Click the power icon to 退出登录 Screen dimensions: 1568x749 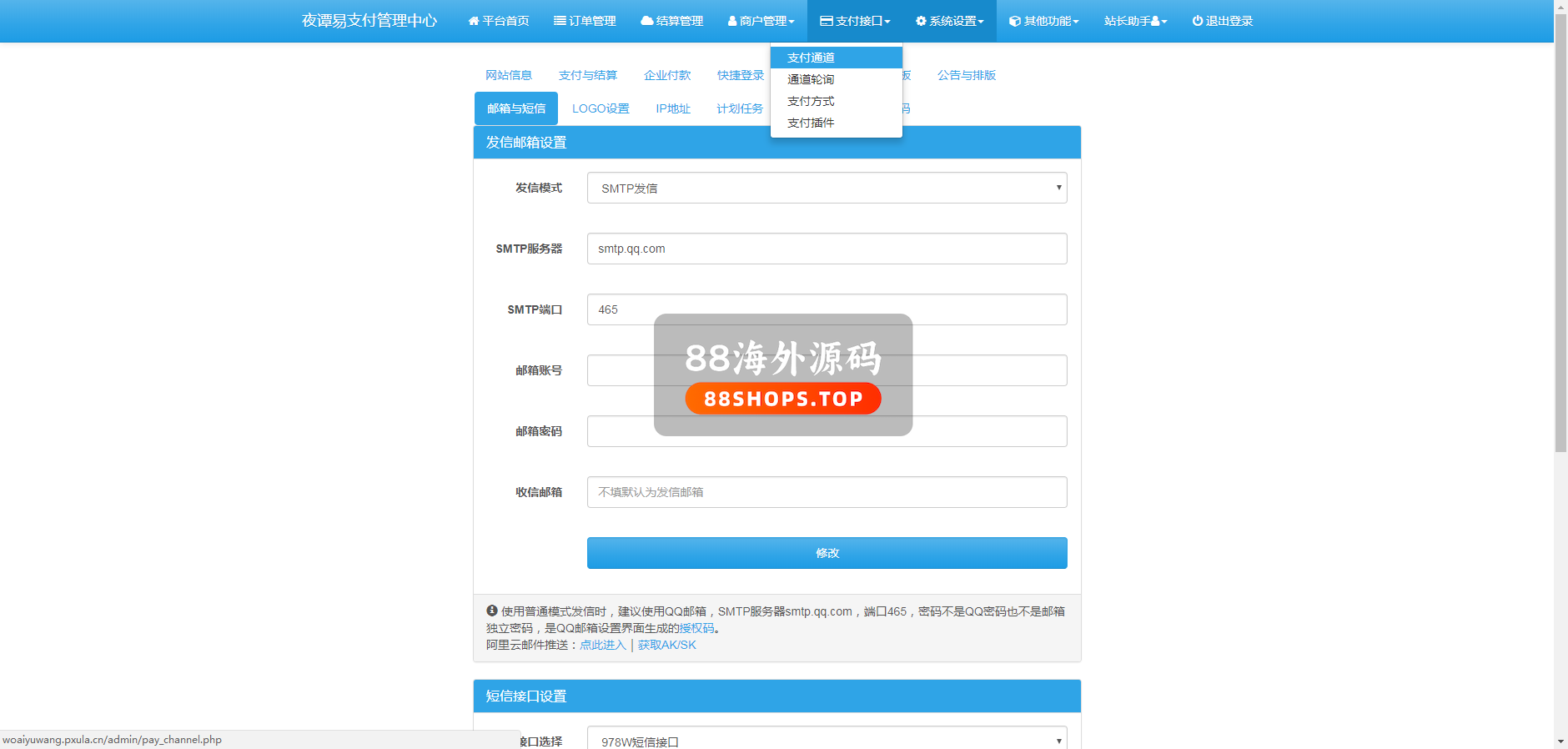coord(1197,21)
